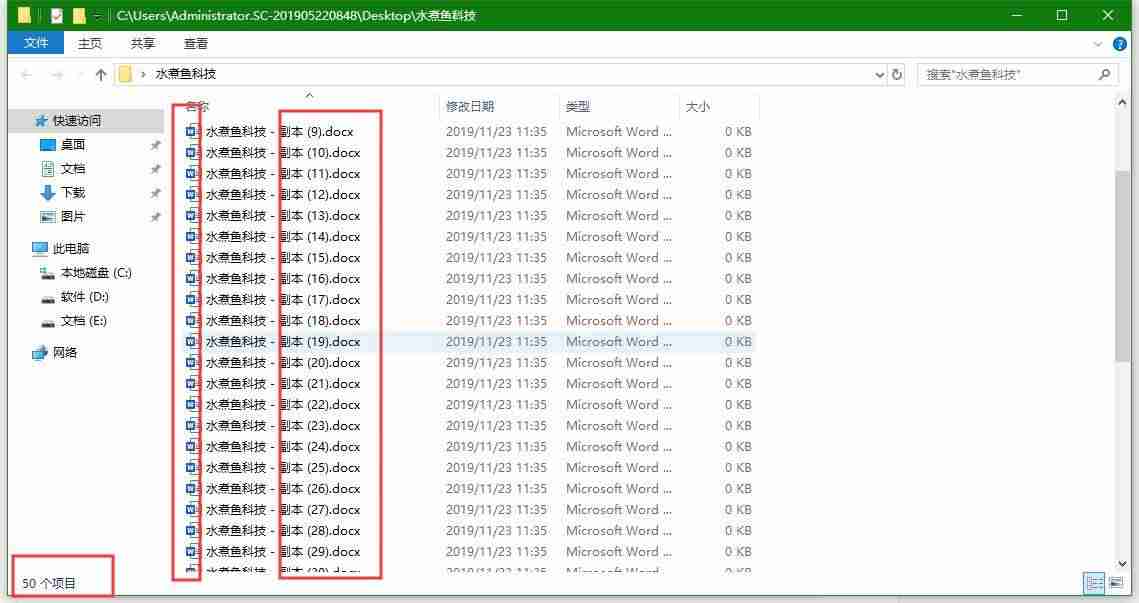Click the 下载 download arrow icon
The height and width of the screenshot is (603, 1139).
point(48,193)
